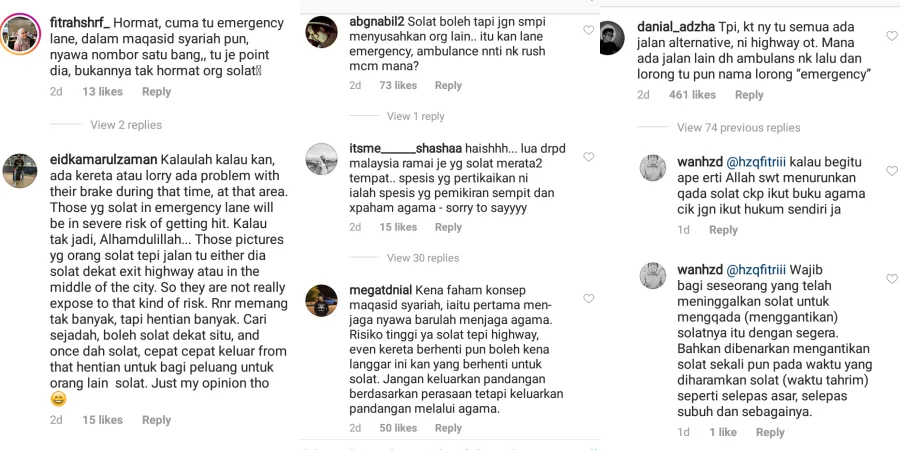Open megatdnial username profile link
Image resolution: width=900 pixels, height=450 pixels.
380,290
